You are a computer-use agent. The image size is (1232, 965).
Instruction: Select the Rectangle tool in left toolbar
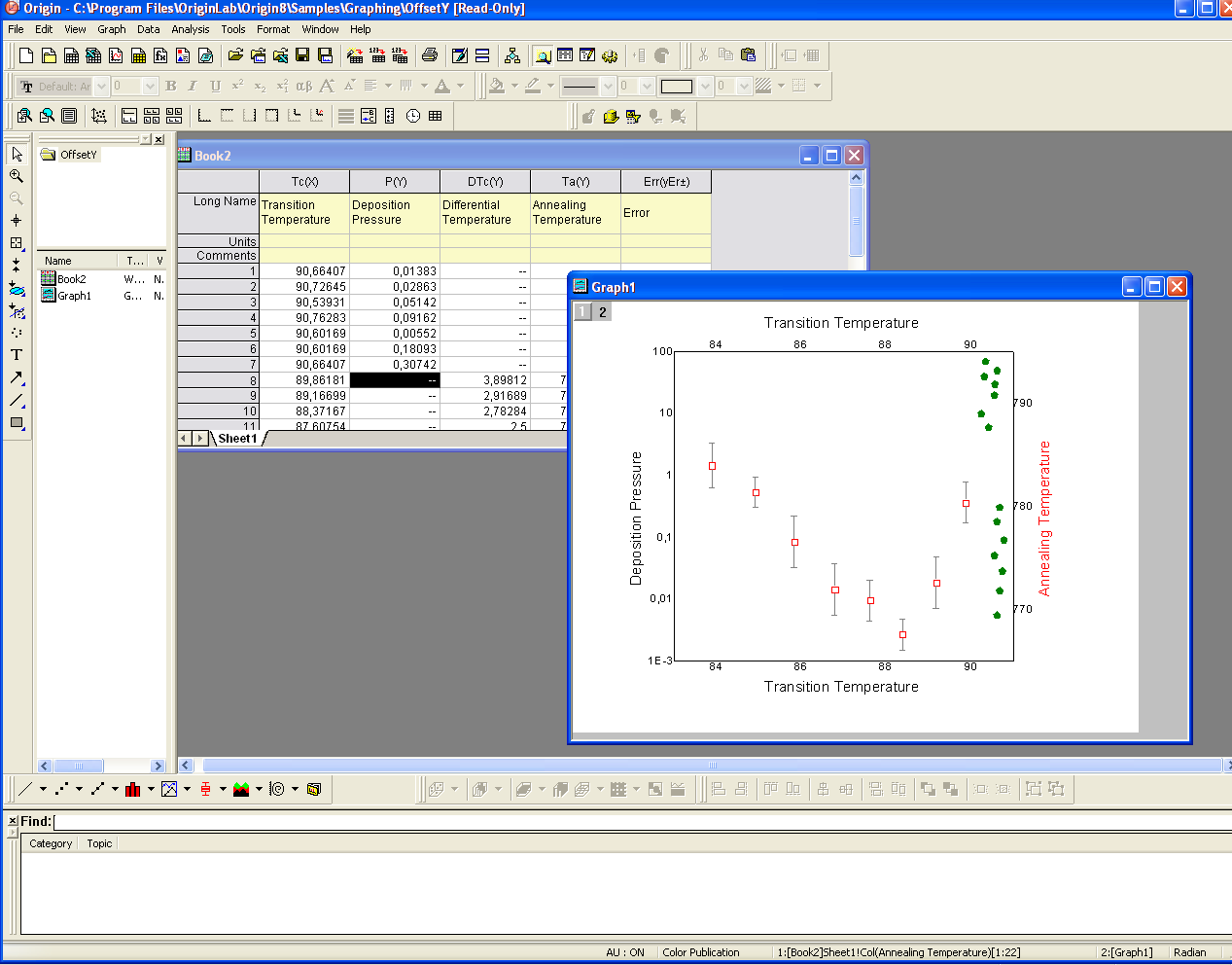[x=17, y=422]
